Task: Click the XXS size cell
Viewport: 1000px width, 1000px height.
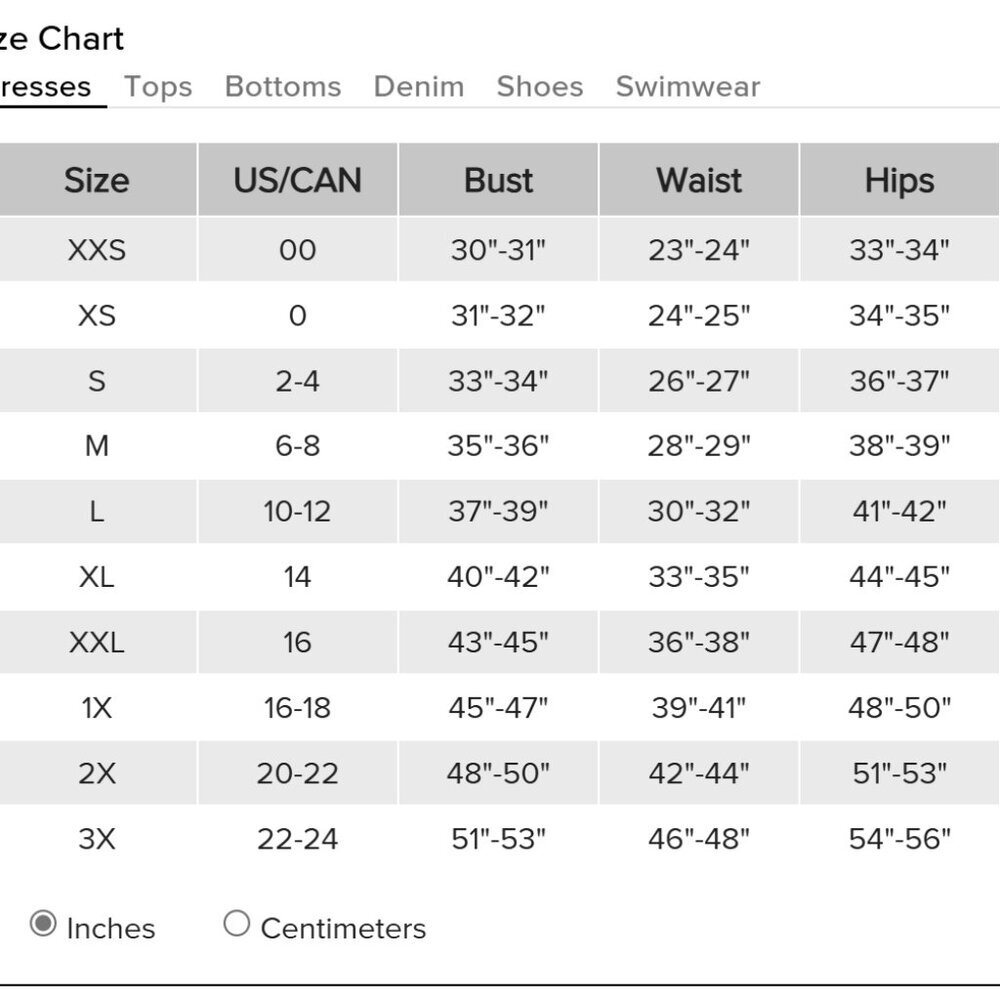Action: [x=97, y=250]
